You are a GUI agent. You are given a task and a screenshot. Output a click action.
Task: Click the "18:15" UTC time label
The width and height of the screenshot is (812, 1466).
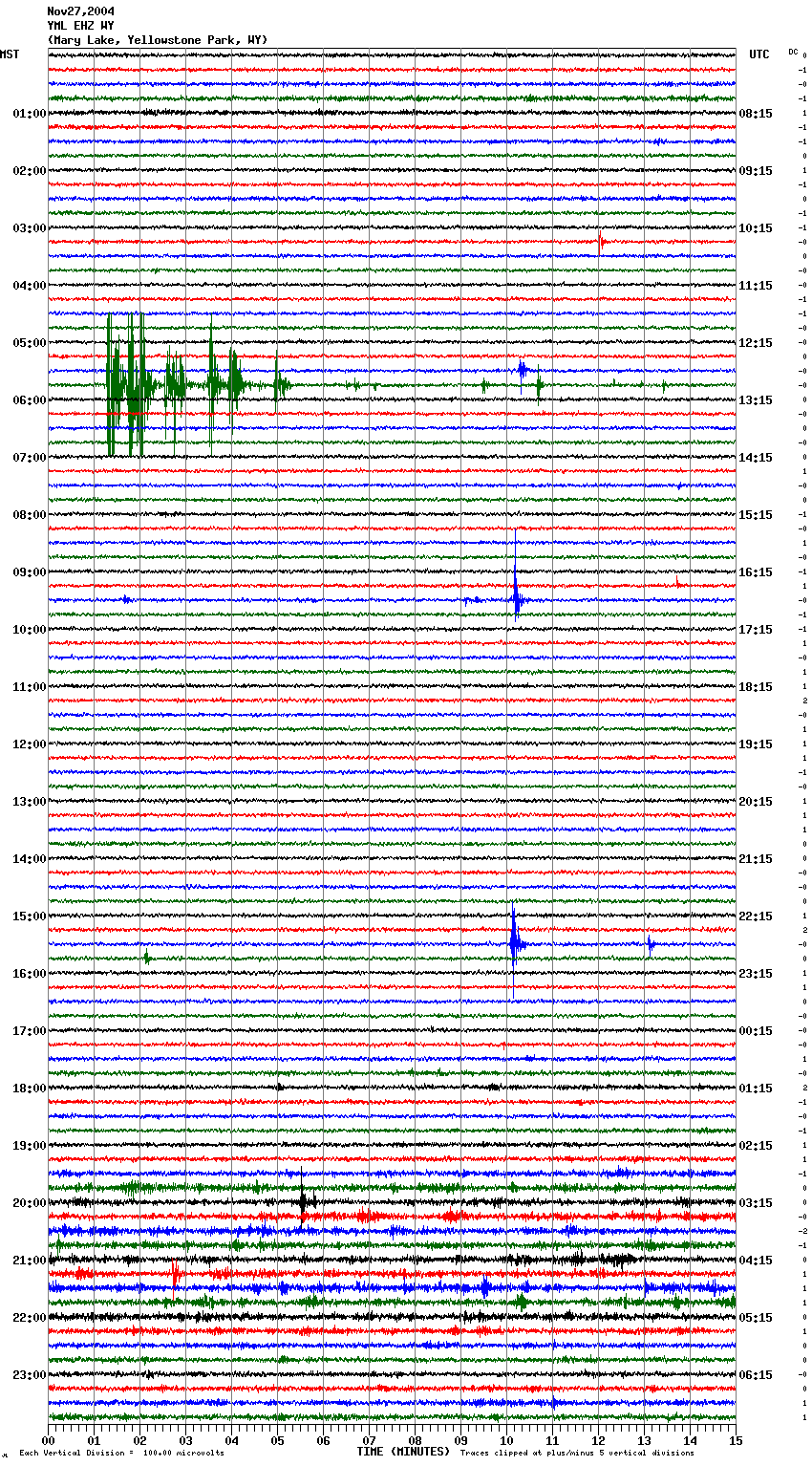(x=756, y=687)
